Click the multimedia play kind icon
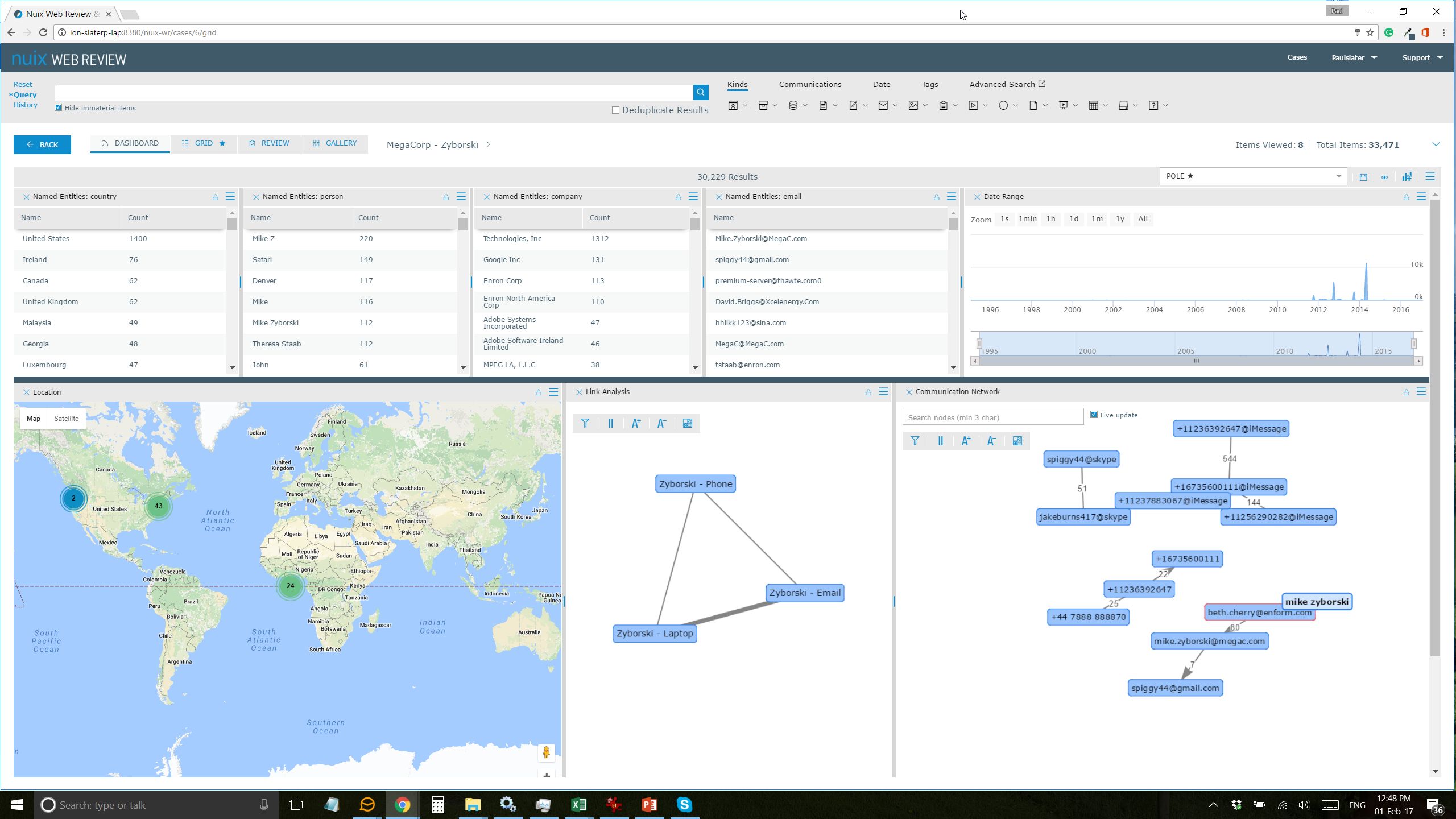Viewport: 1456px width, 819px height. (974, 105)
